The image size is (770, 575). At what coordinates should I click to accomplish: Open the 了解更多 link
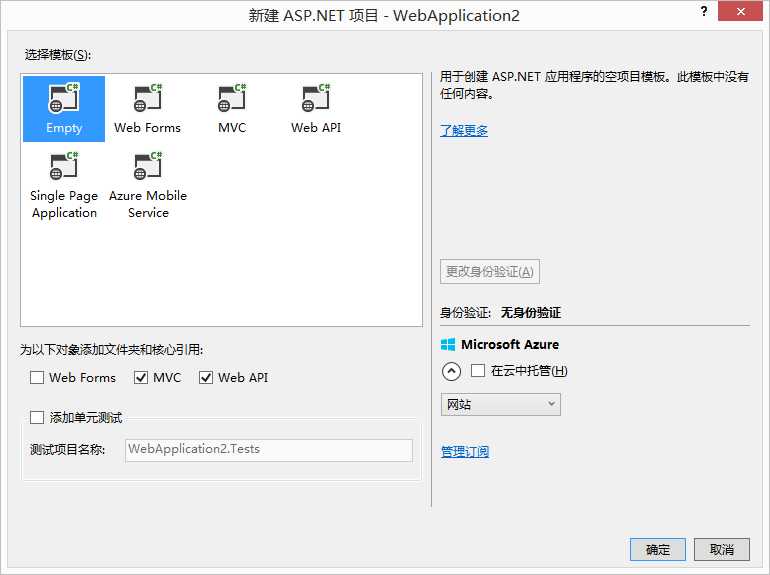point(464,131)
